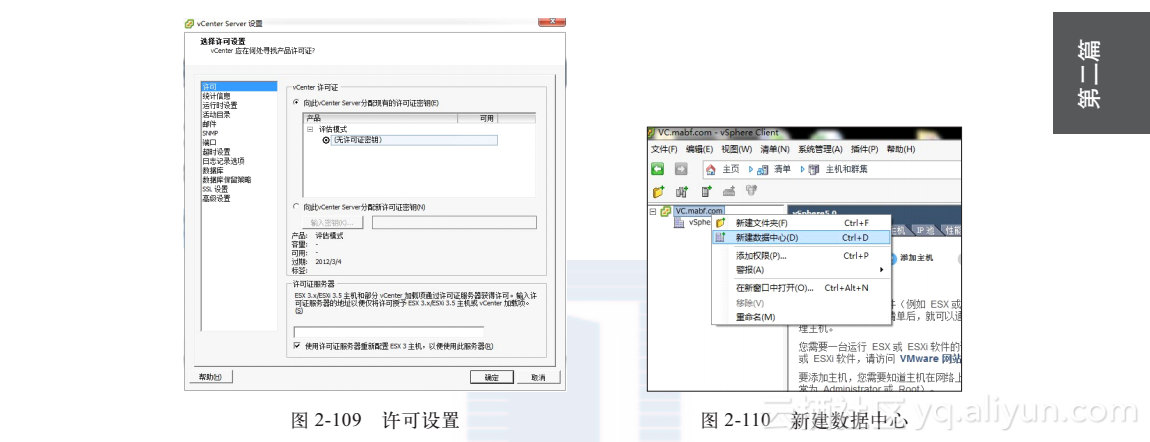Select VC.mabf.com node in the inventory tree

[699, 211]
